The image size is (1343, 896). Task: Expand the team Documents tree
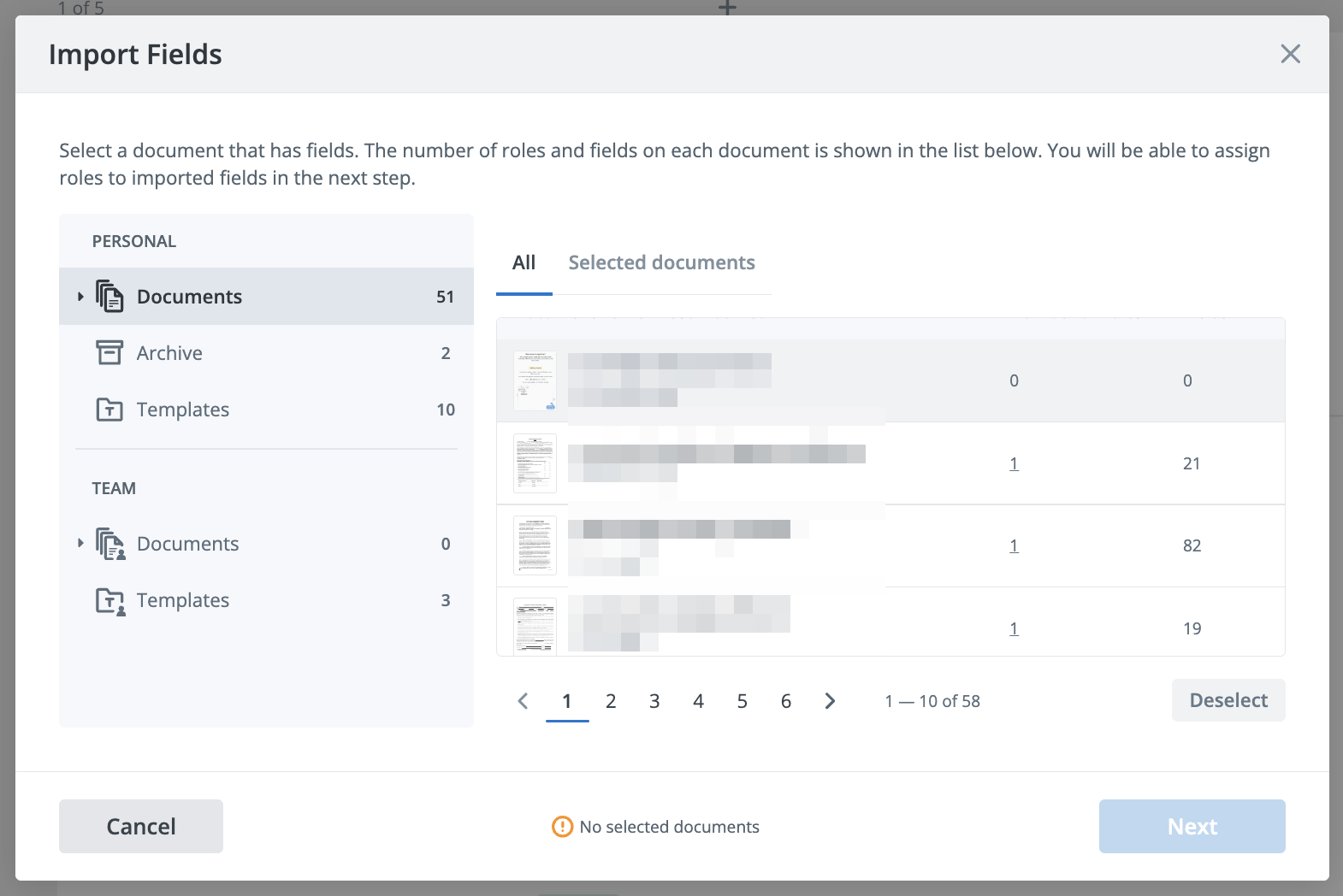80,544
